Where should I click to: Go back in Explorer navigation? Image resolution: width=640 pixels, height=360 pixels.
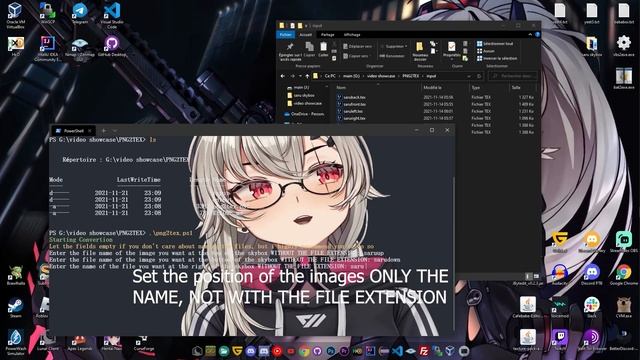click(x=282, y=76)
